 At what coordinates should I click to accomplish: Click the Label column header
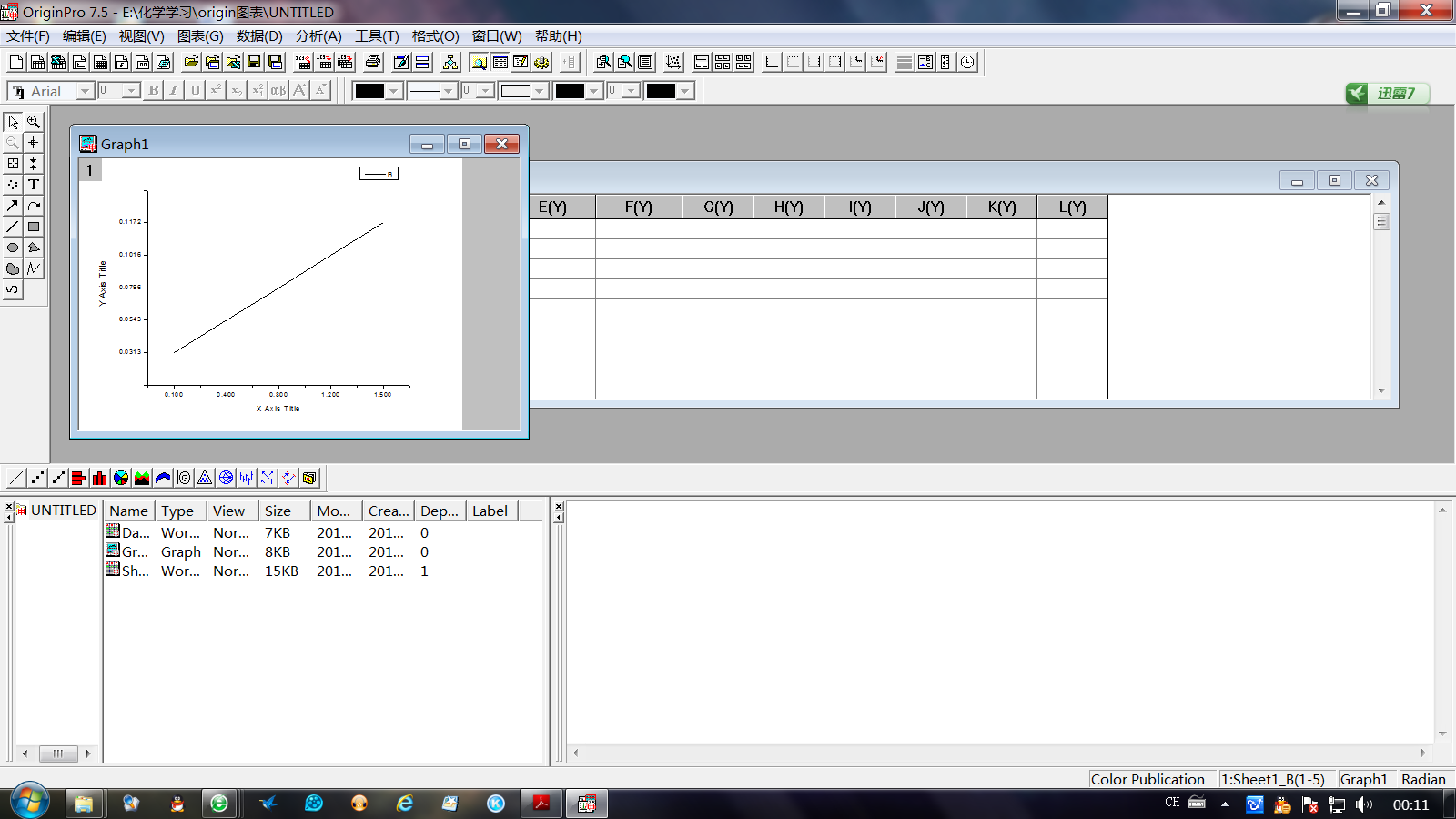coord(492,511)
